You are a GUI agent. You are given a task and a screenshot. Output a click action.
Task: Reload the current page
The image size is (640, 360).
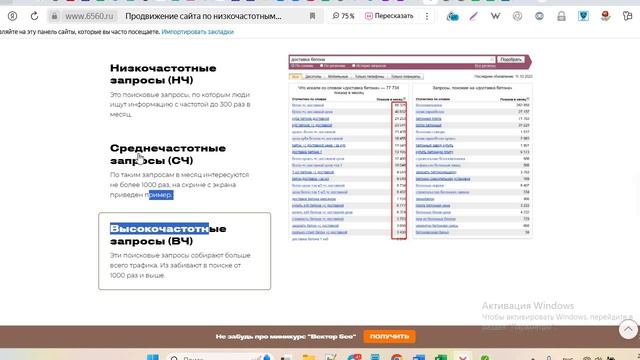pos(34,16)
